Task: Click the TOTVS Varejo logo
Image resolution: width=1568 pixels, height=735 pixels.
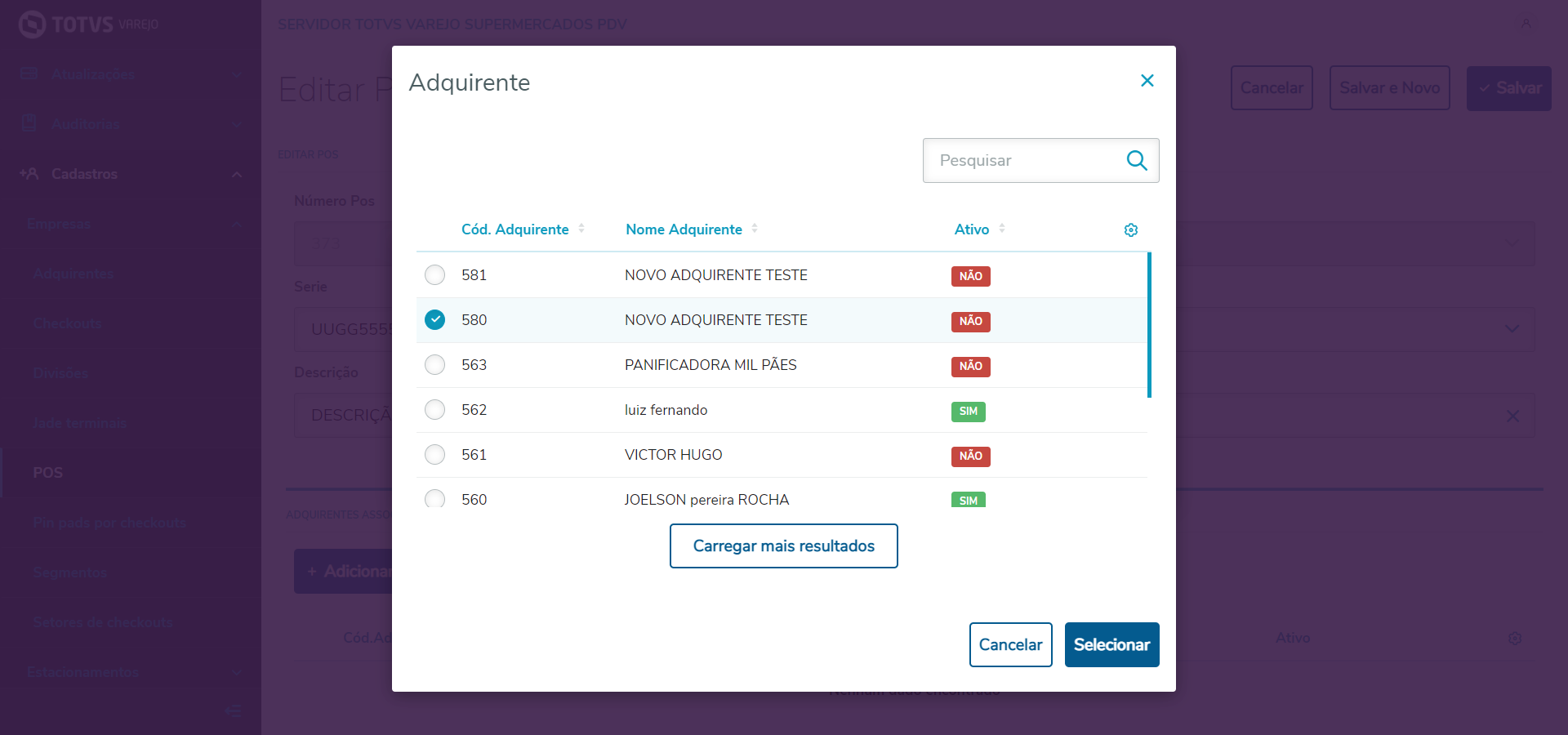Action: pyautogui.click(x=88, y=24)
